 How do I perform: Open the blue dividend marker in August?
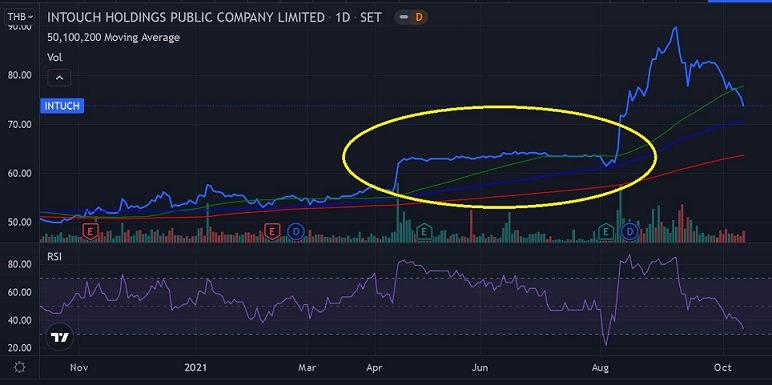click(629, 230)
